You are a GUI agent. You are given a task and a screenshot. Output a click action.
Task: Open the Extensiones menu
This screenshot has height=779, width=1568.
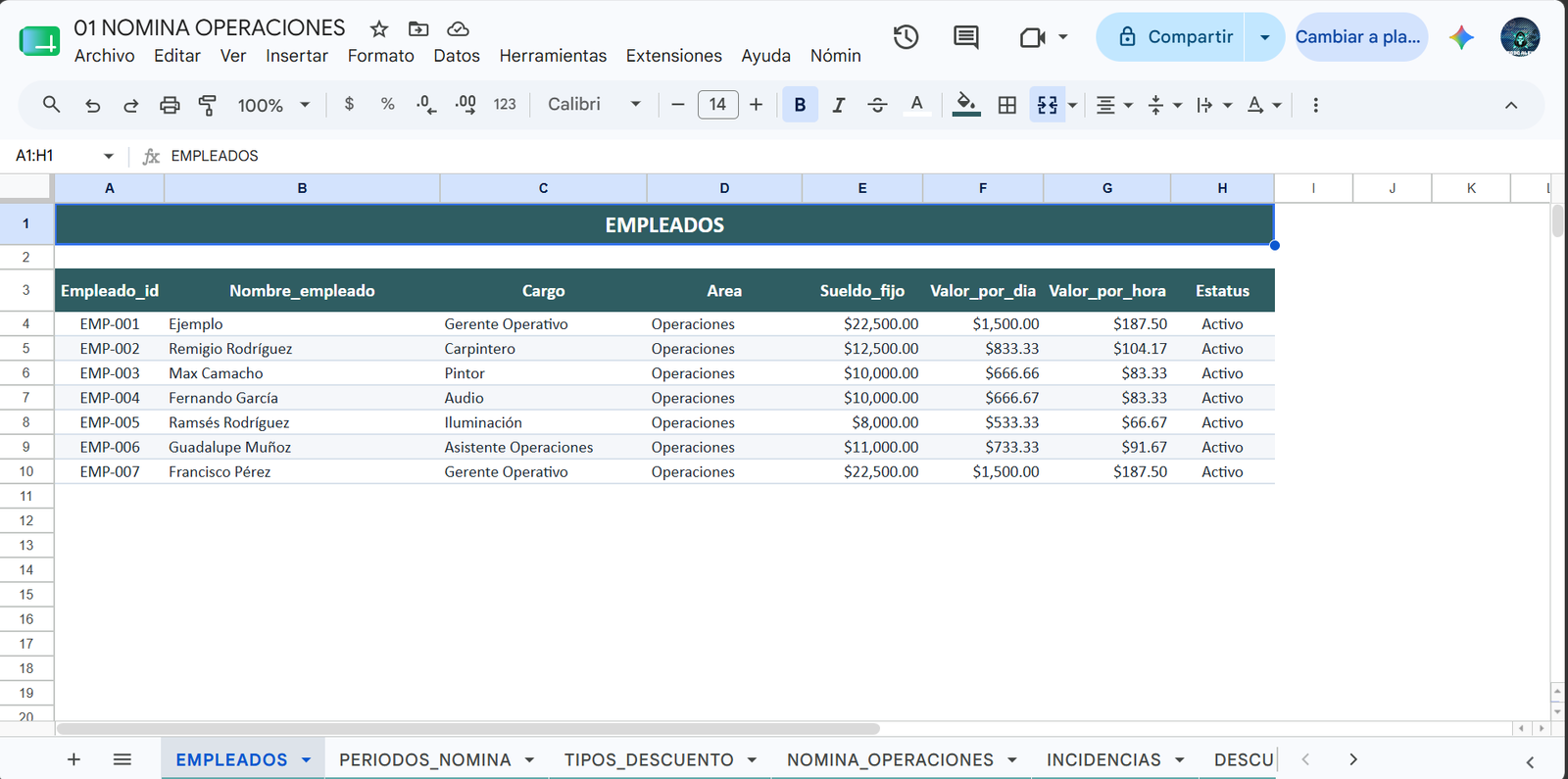coord(673,56)
